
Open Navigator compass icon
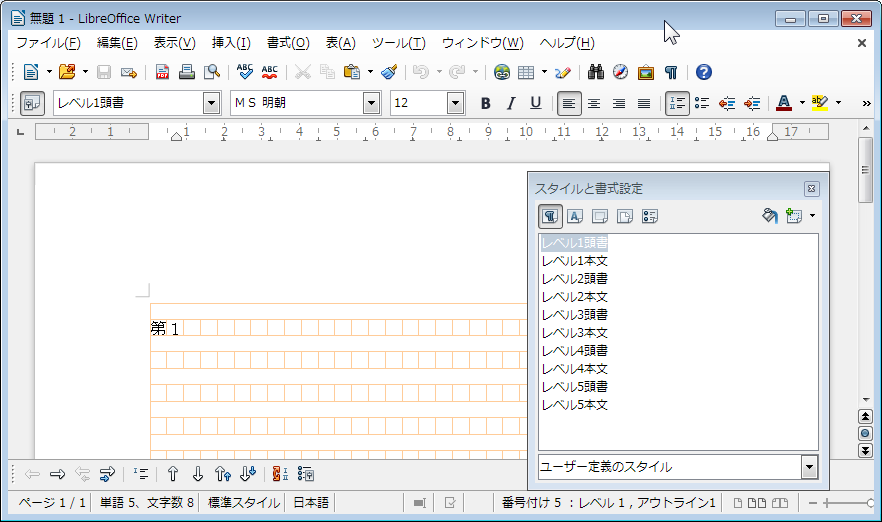(620, 72)
